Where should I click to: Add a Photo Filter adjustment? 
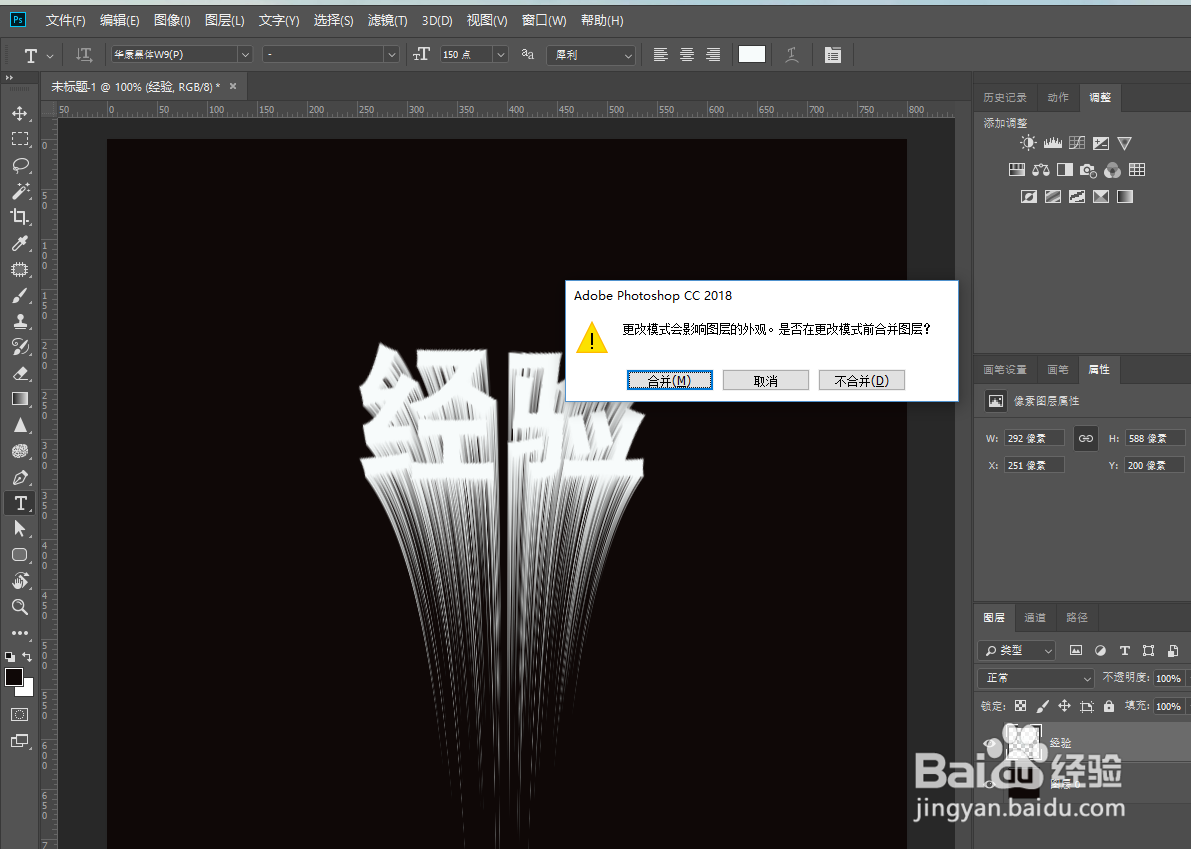pyautogui.click(x=1088, y=170)
